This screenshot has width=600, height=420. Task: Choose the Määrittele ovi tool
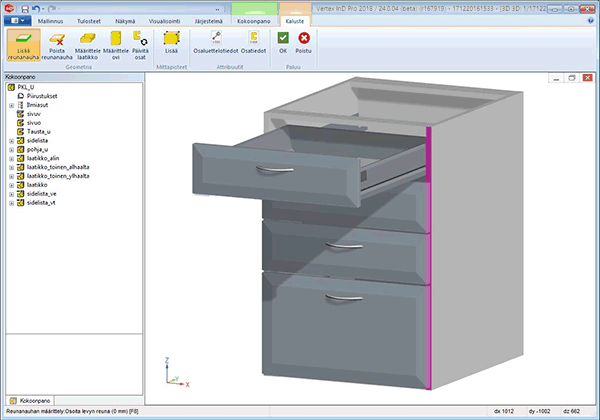[x=115, y=43]
